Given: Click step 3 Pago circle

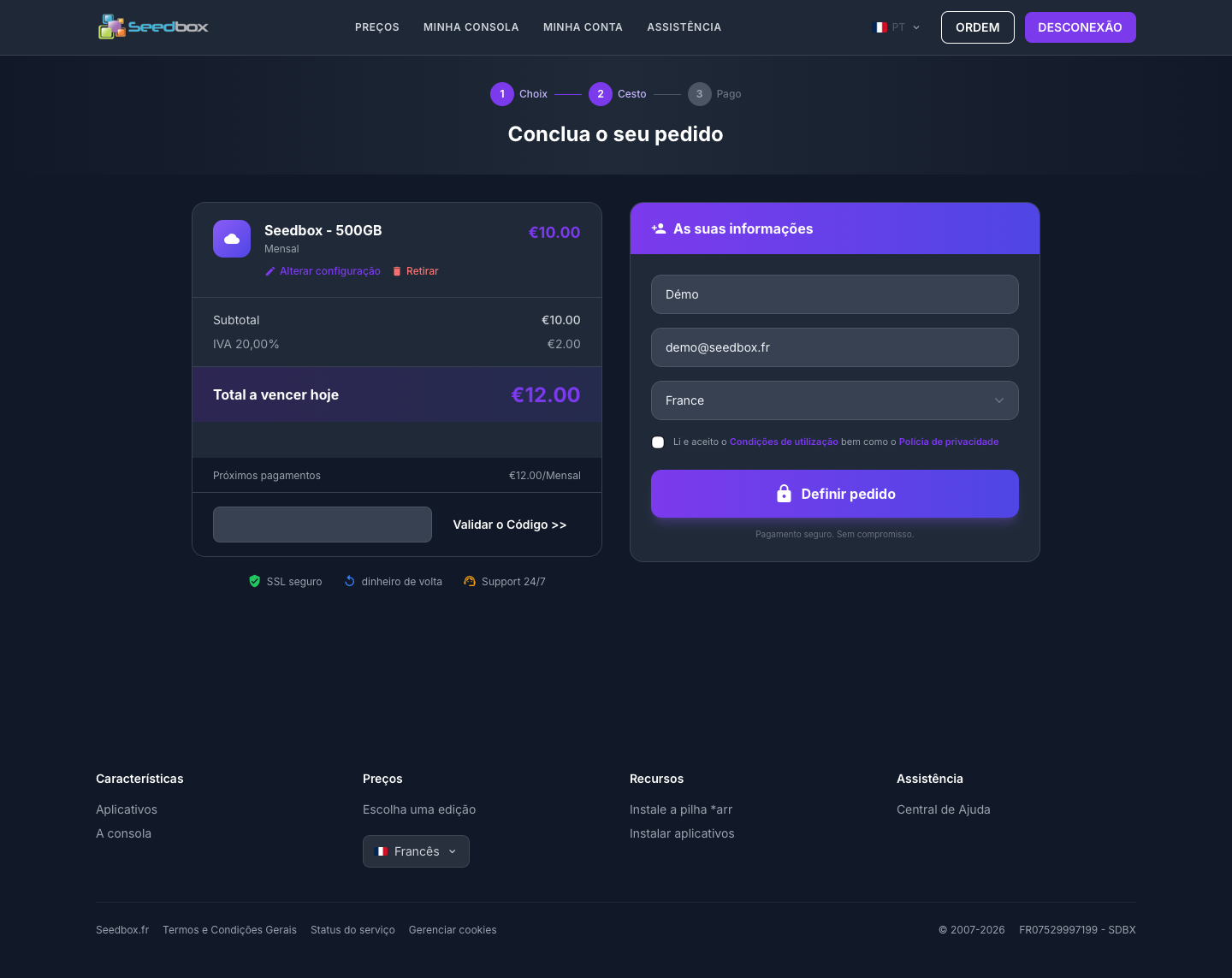Looking at the screenshot, I should (x=700, y=94).
